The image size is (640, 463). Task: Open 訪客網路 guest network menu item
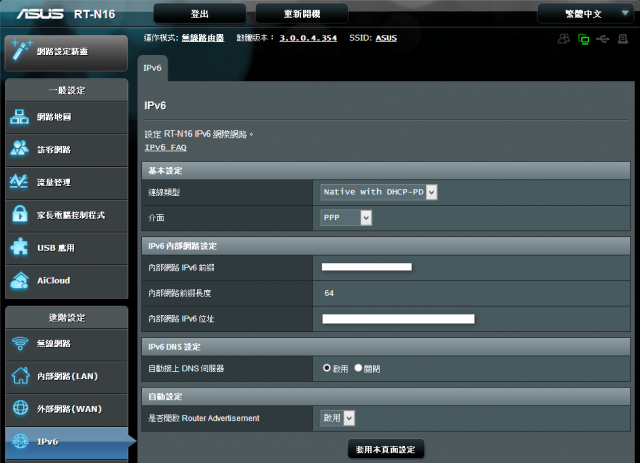coord(67,150)
